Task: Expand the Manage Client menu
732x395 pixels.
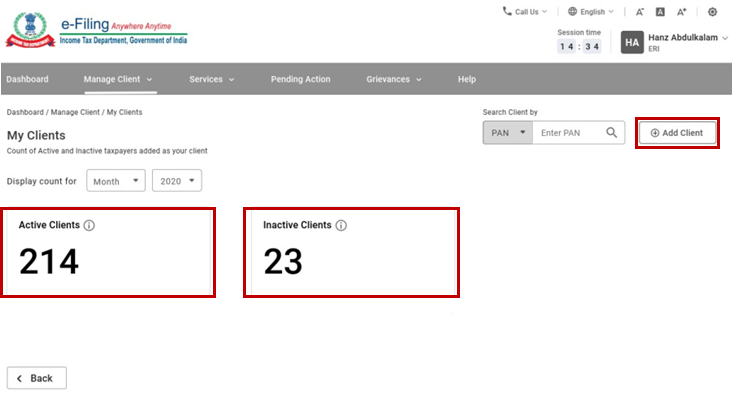Action: tap(118, 79)
